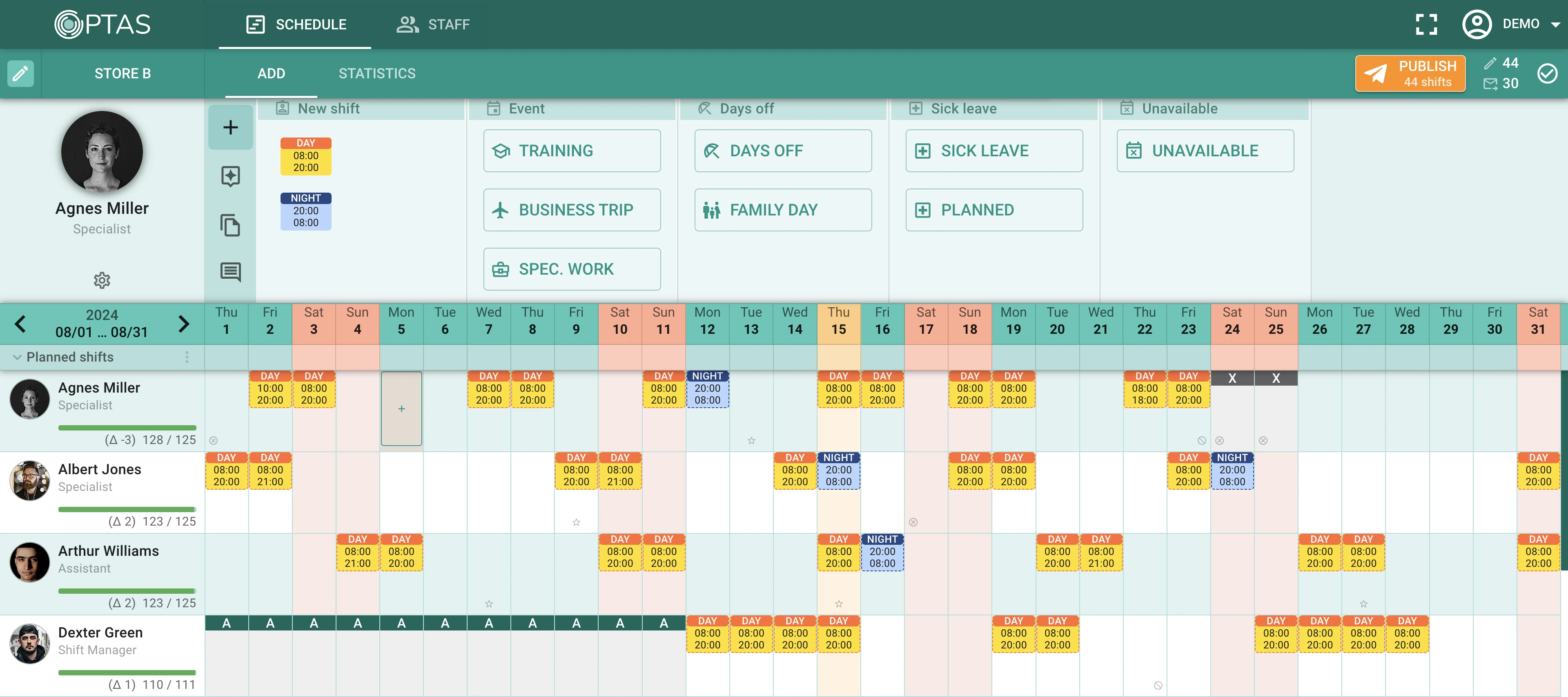Click the star icon in Arthur Williams Tue 27
This screenshot has height=697, width=1568.
[x=1363, y=604]
